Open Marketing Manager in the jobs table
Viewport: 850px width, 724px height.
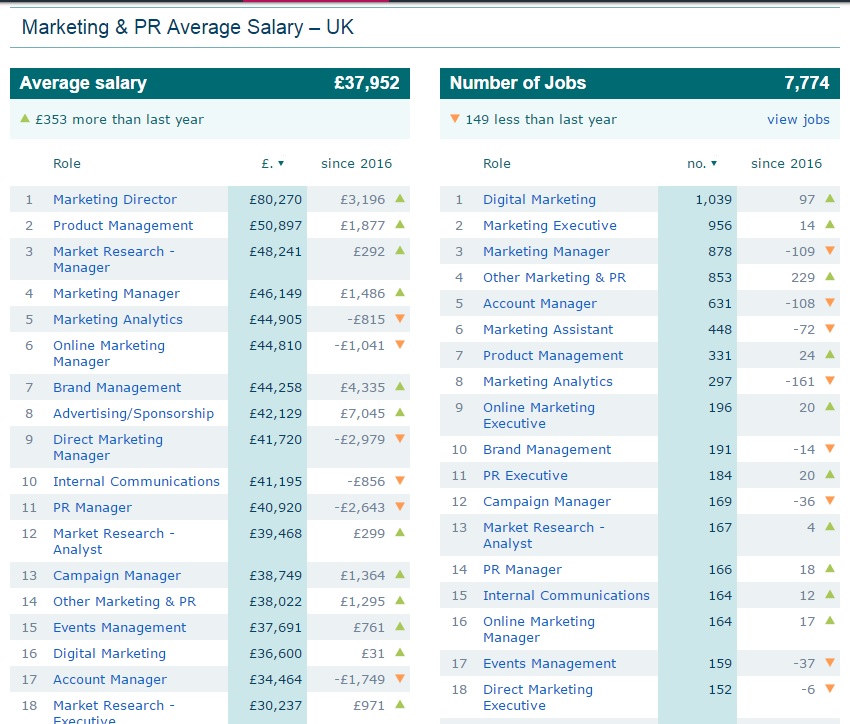546,251
